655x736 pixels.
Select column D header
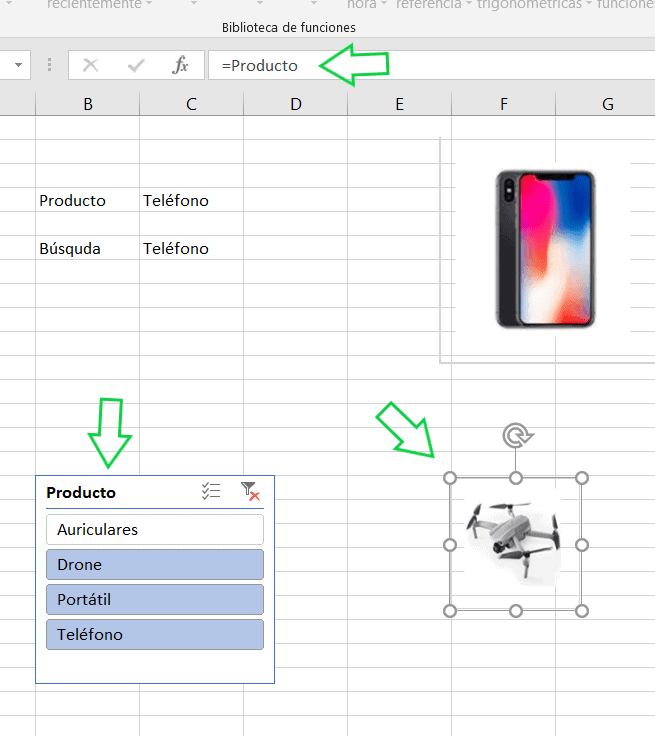[x=295, y=104]
